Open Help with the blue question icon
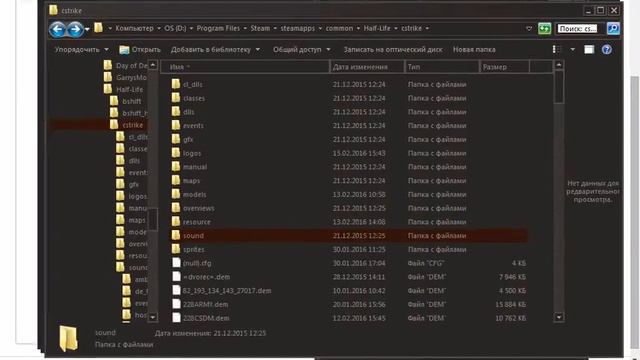The width and height of the screenshot is (640, 360). tap(607, 50)
